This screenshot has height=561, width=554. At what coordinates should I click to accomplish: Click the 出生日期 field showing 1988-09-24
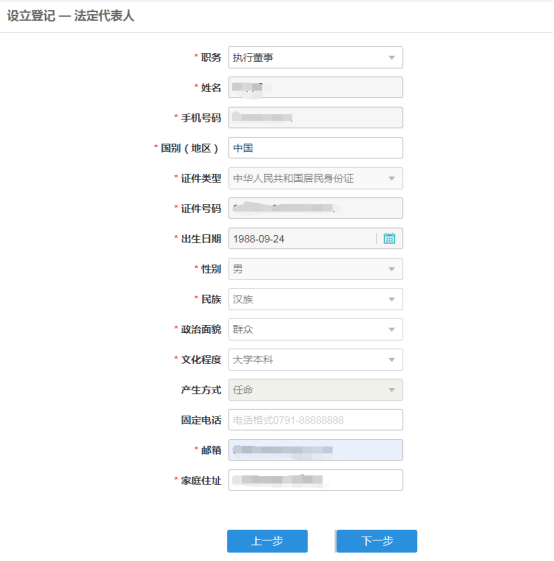click(302, 239)
